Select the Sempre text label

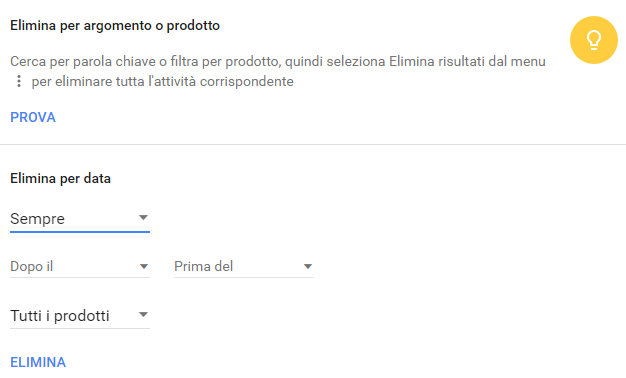pyautogui.click(x=37, y=219)
